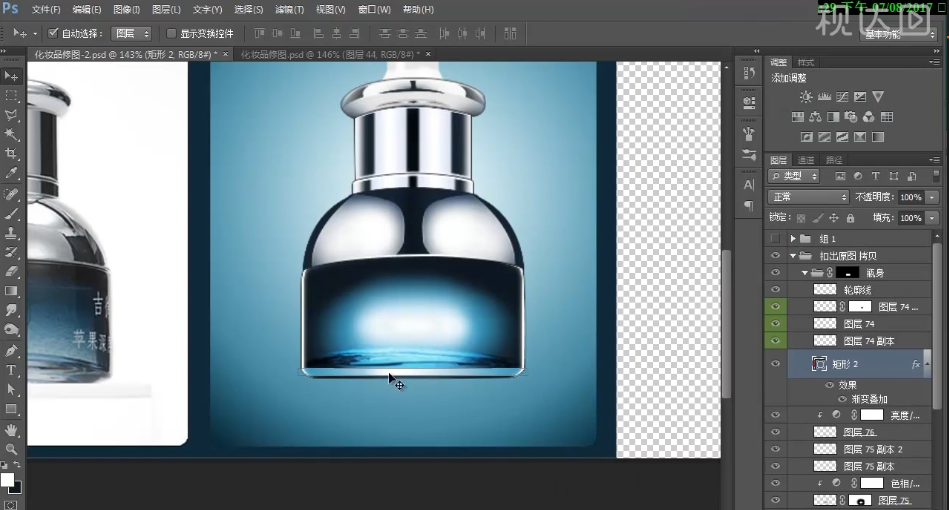Select the Path Selection tool
The height and width of the screenshot is (510, 949).
pos(11,390)
